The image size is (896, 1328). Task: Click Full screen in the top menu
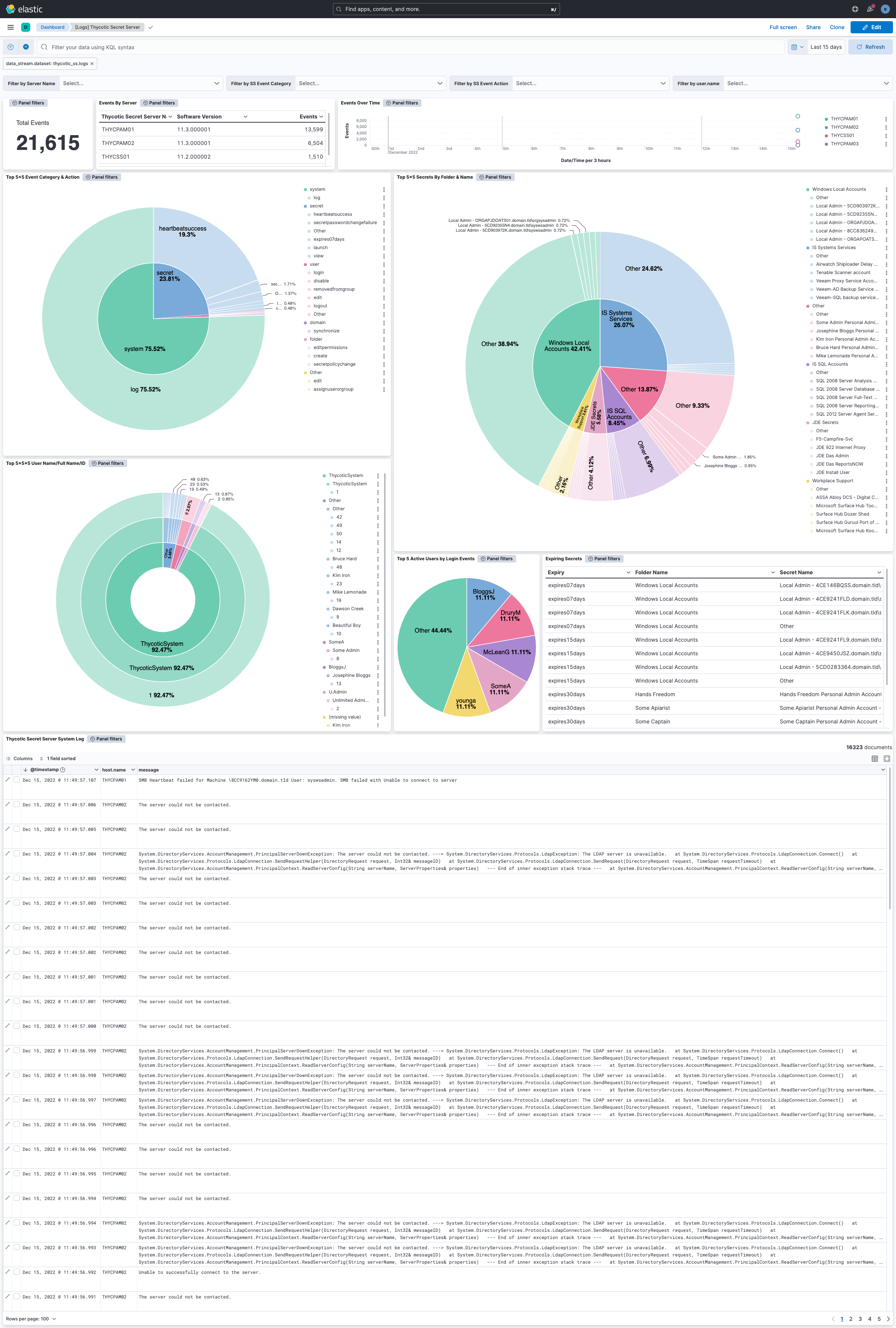point(782,27)
